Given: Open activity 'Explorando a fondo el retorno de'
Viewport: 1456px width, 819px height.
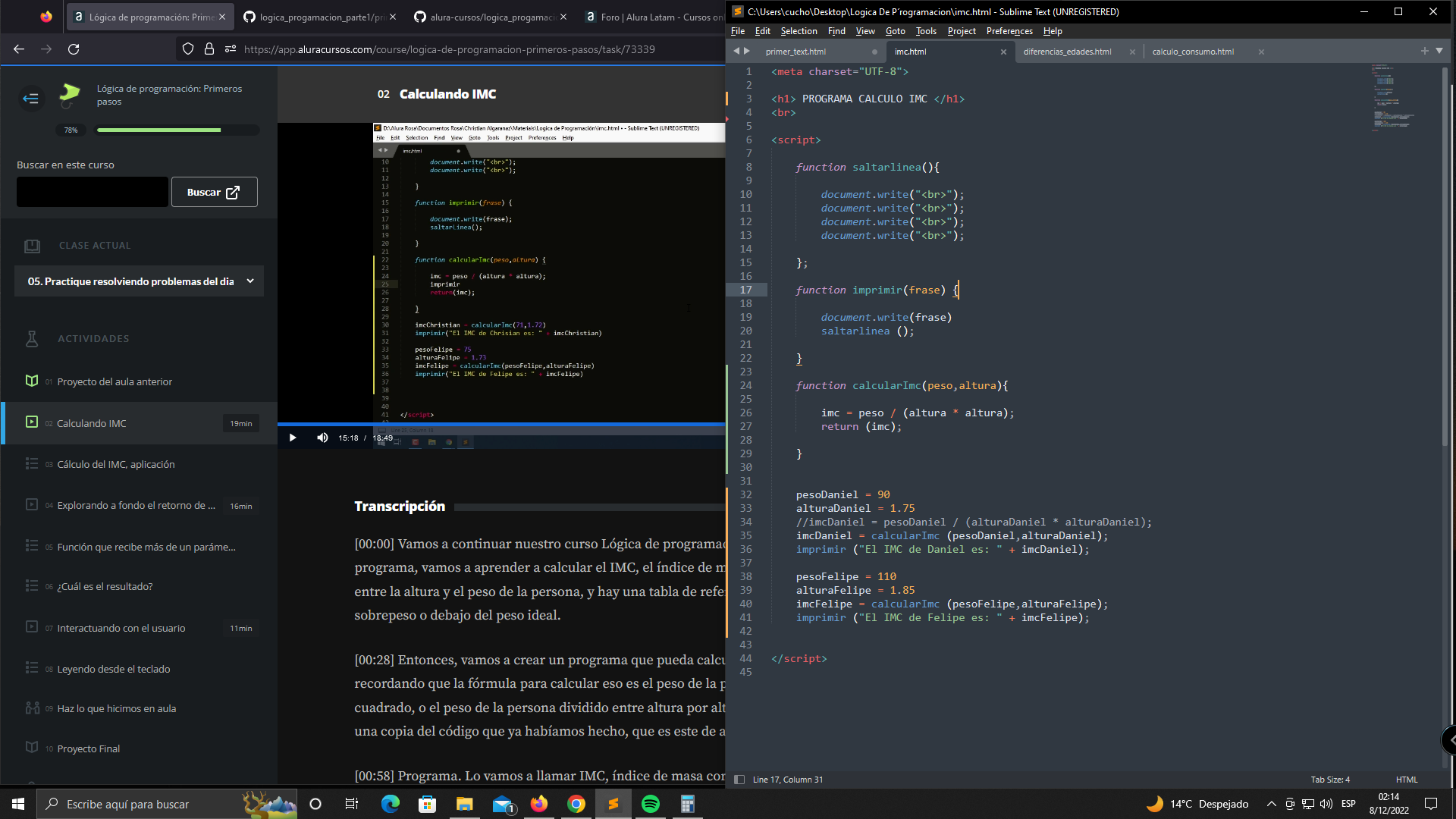Looking at the screenshot, I should pos(136,506).
